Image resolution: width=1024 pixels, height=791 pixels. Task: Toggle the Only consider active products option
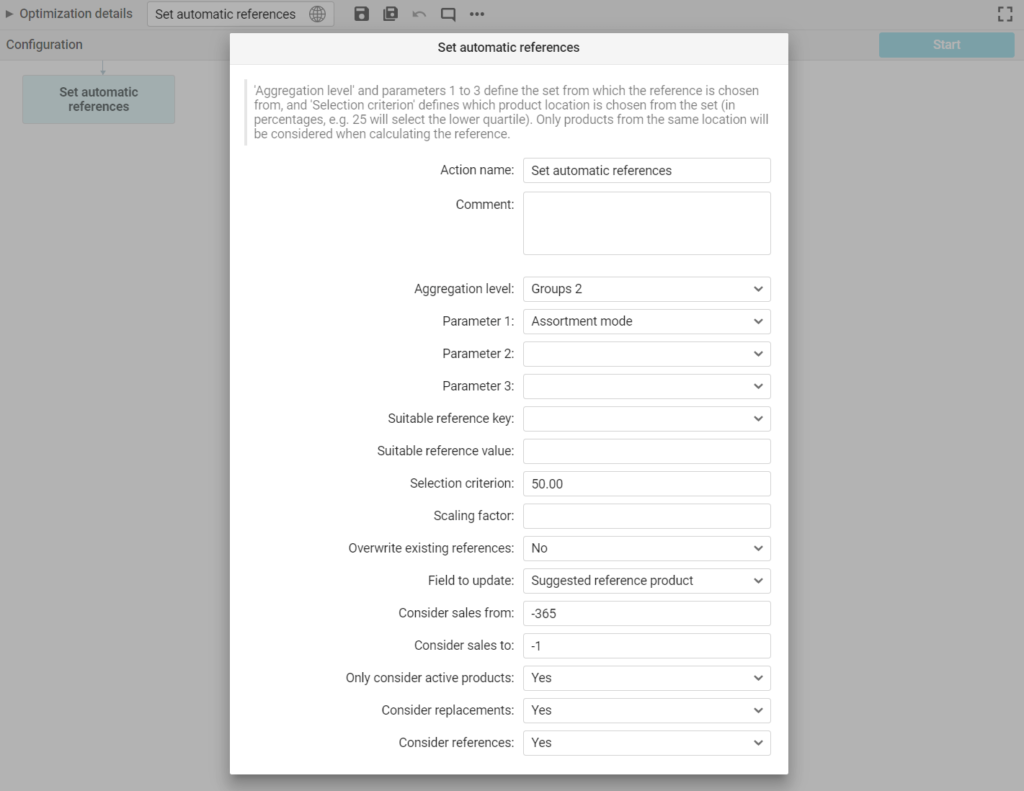click(x=646, y=677)
